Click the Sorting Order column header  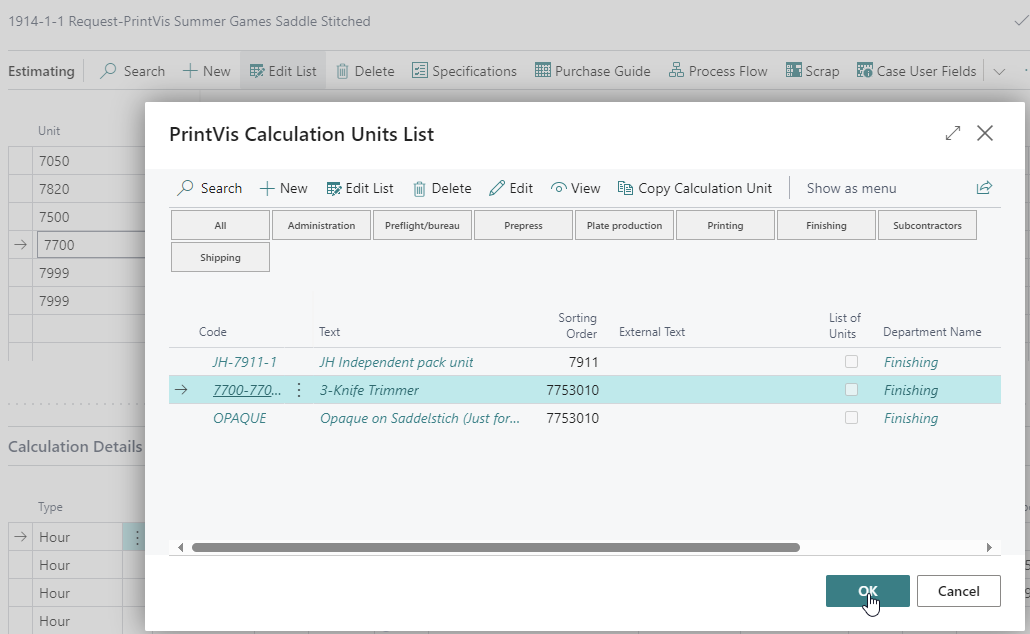[x=577, y=326]
